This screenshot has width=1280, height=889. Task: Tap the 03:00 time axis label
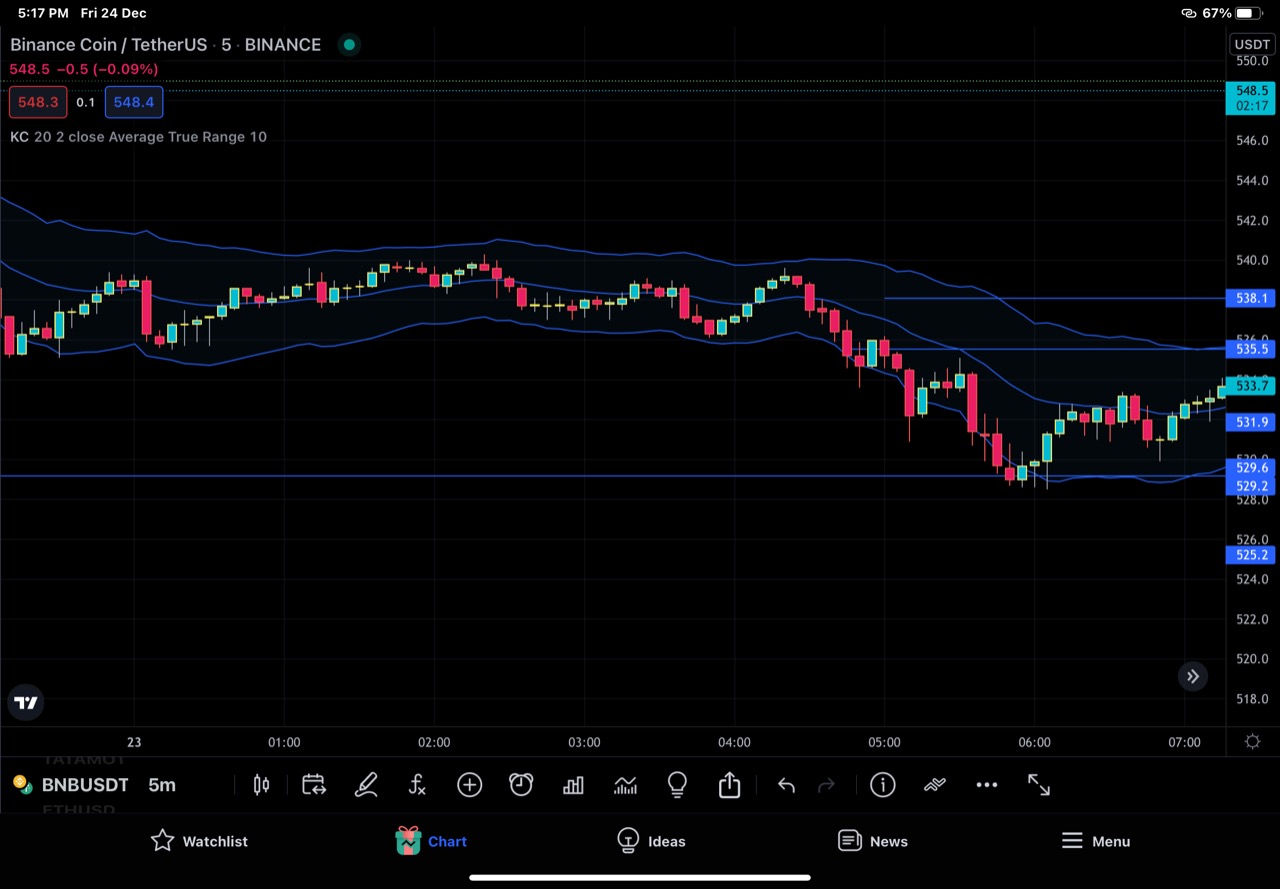pos(584,743)
